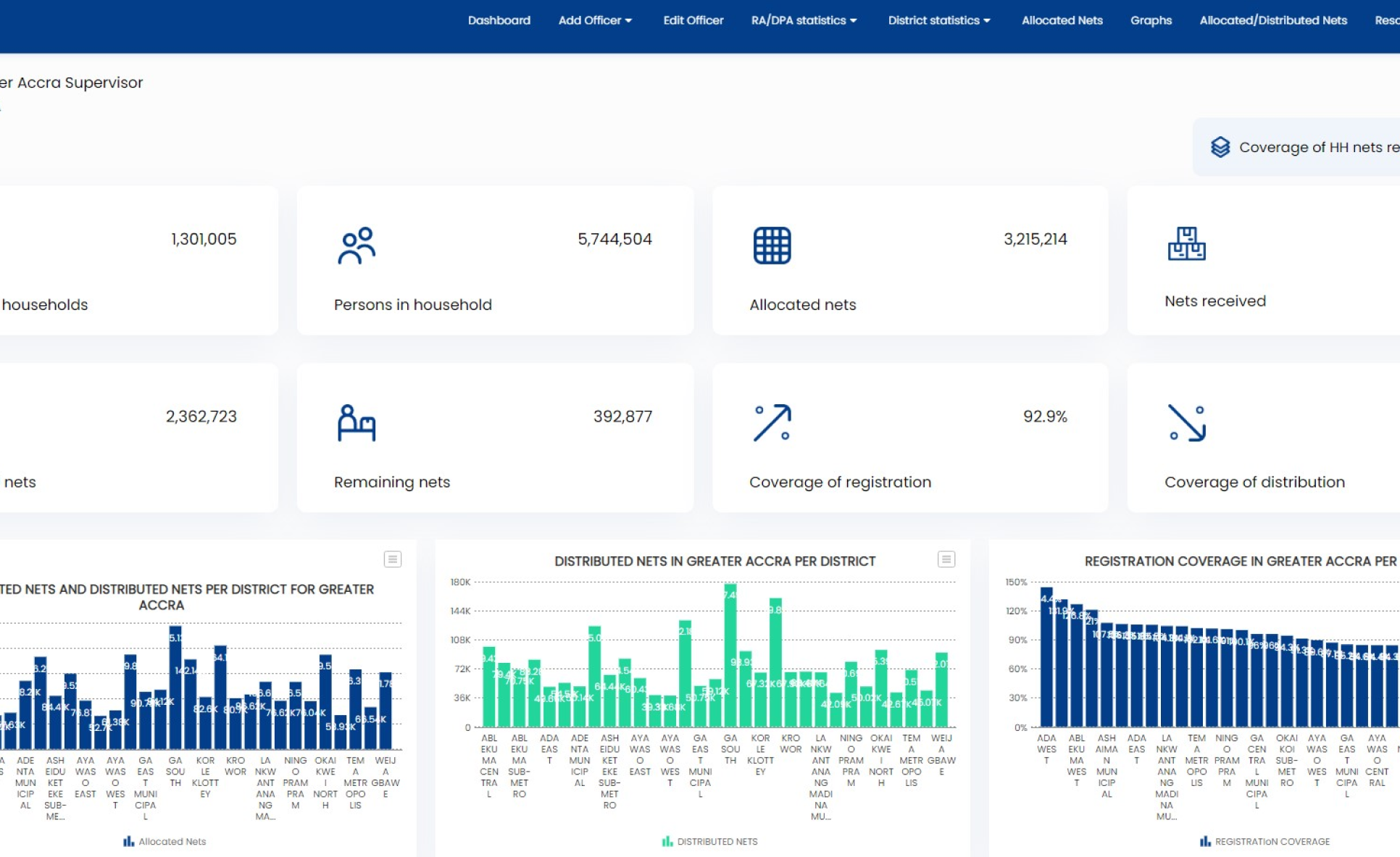Screen dimensions: 1400x857
Task: Expand the Add Officer dropdown
Action: click(595, 20)
